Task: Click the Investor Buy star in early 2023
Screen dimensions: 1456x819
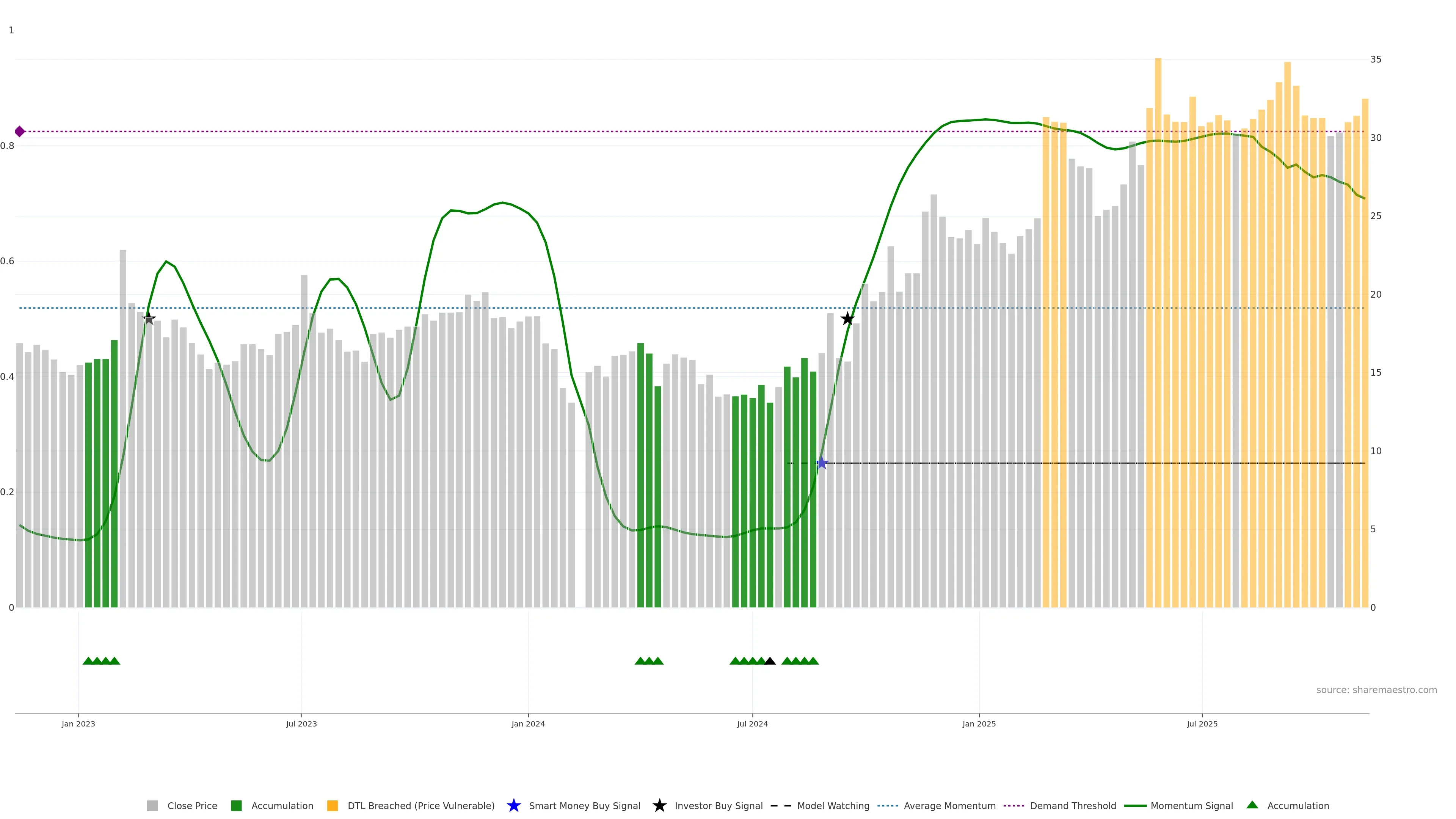Action: (149, 319)
